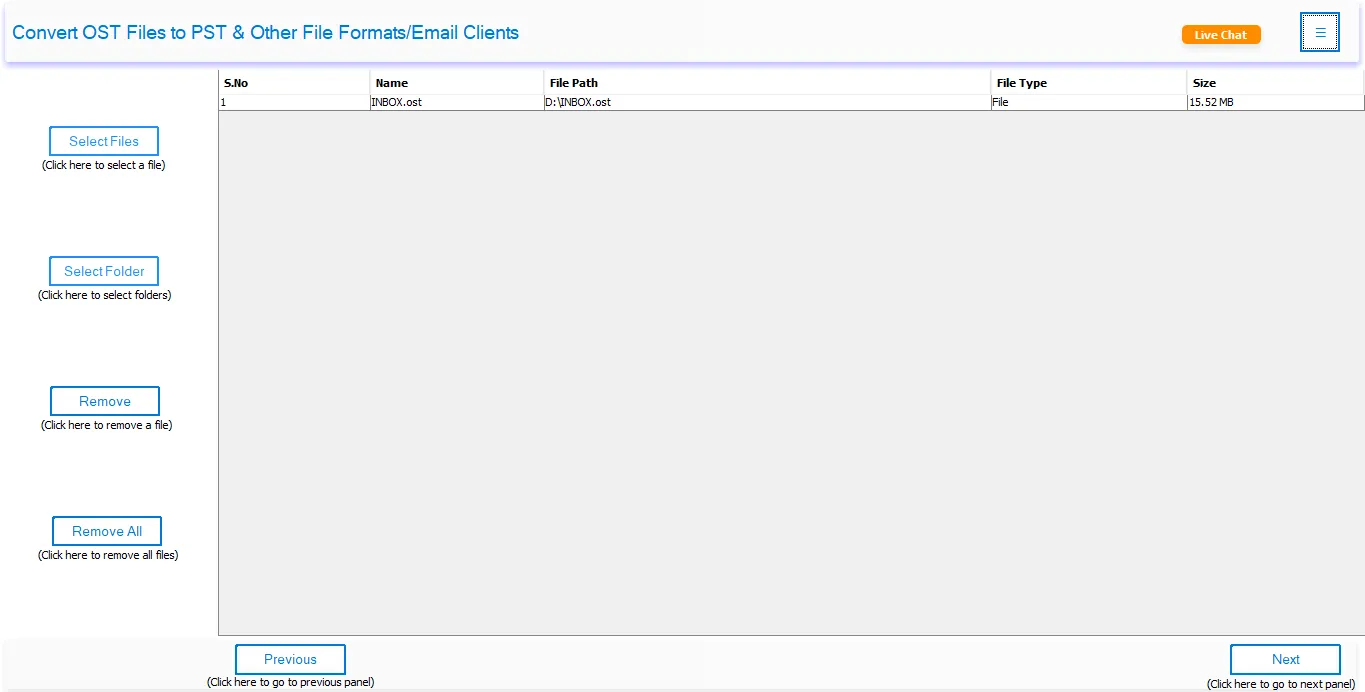Sort by the File Type column header

click(1087, 82)
